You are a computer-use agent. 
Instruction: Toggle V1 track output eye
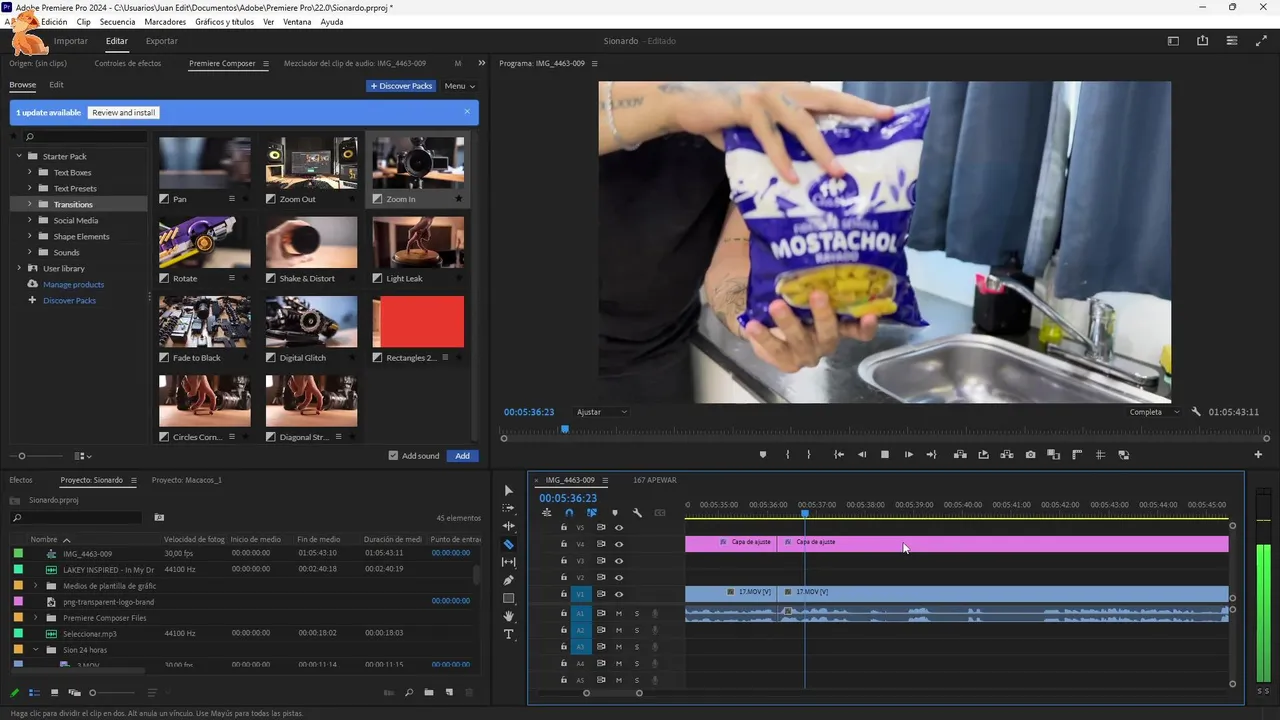coord(619,594)
